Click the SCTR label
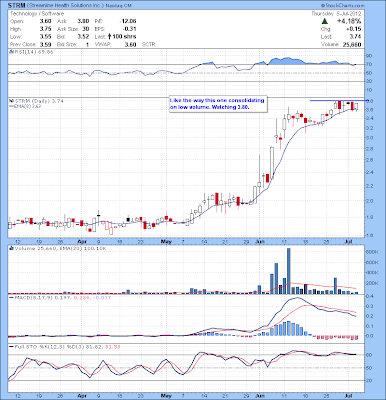 click(149, 44)
